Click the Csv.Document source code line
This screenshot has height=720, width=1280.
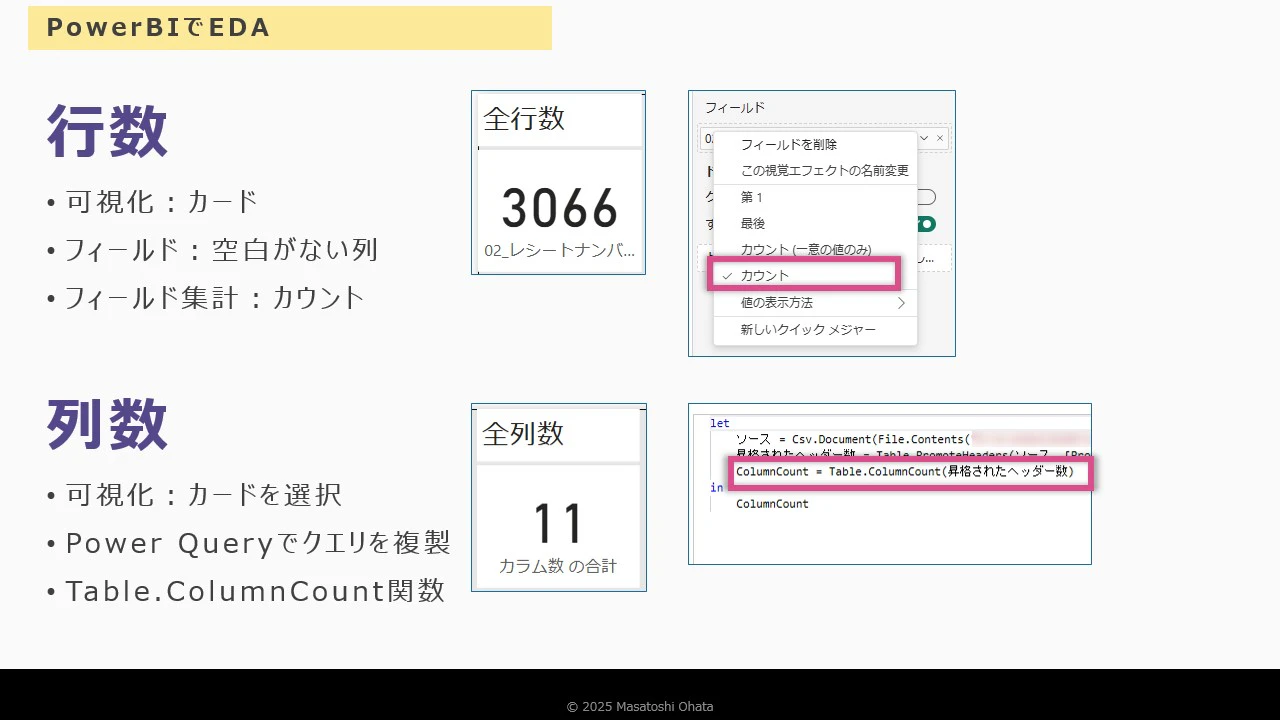pos(912,438)
